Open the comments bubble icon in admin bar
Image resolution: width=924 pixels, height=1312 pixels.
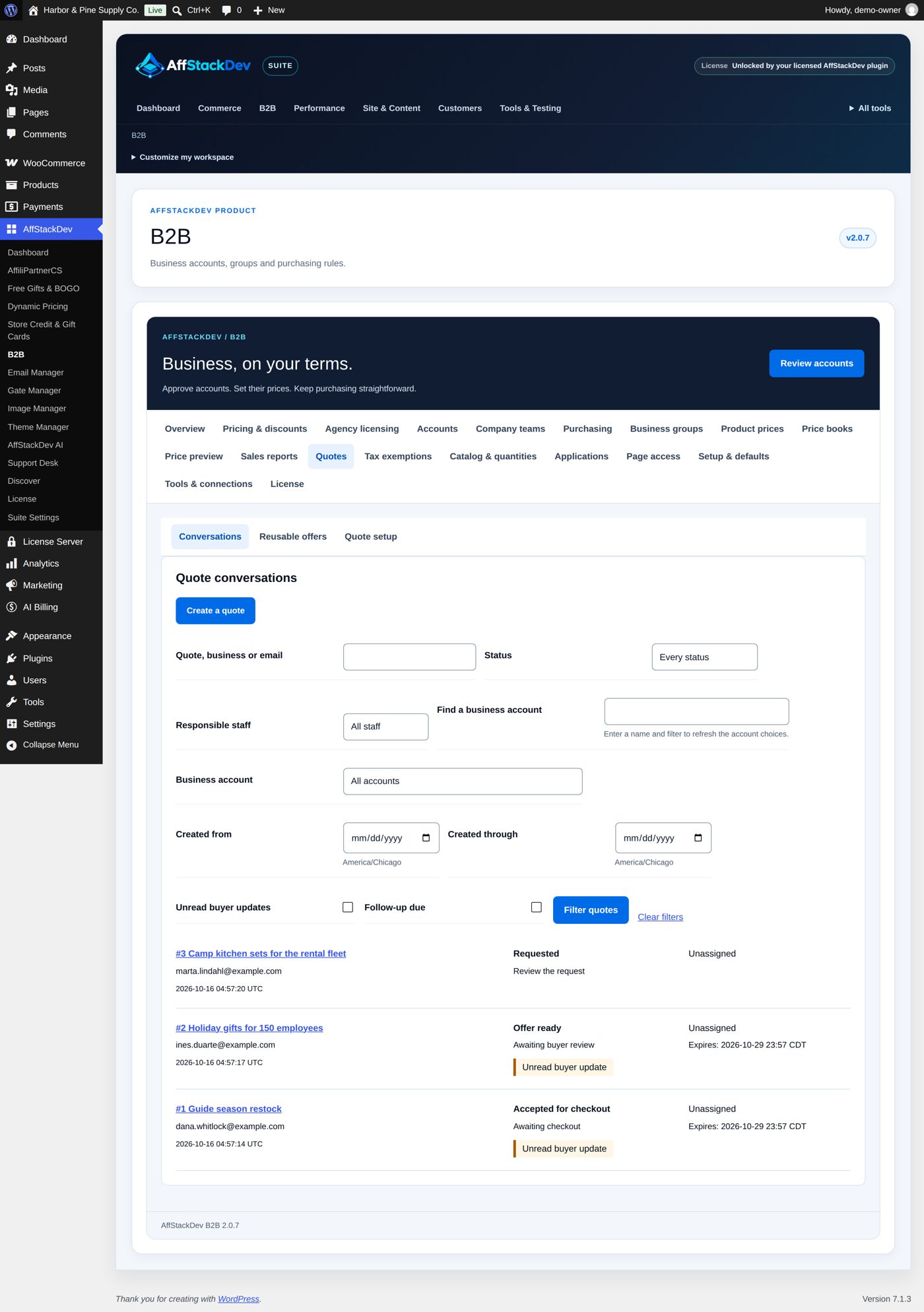tap(226, 11)
